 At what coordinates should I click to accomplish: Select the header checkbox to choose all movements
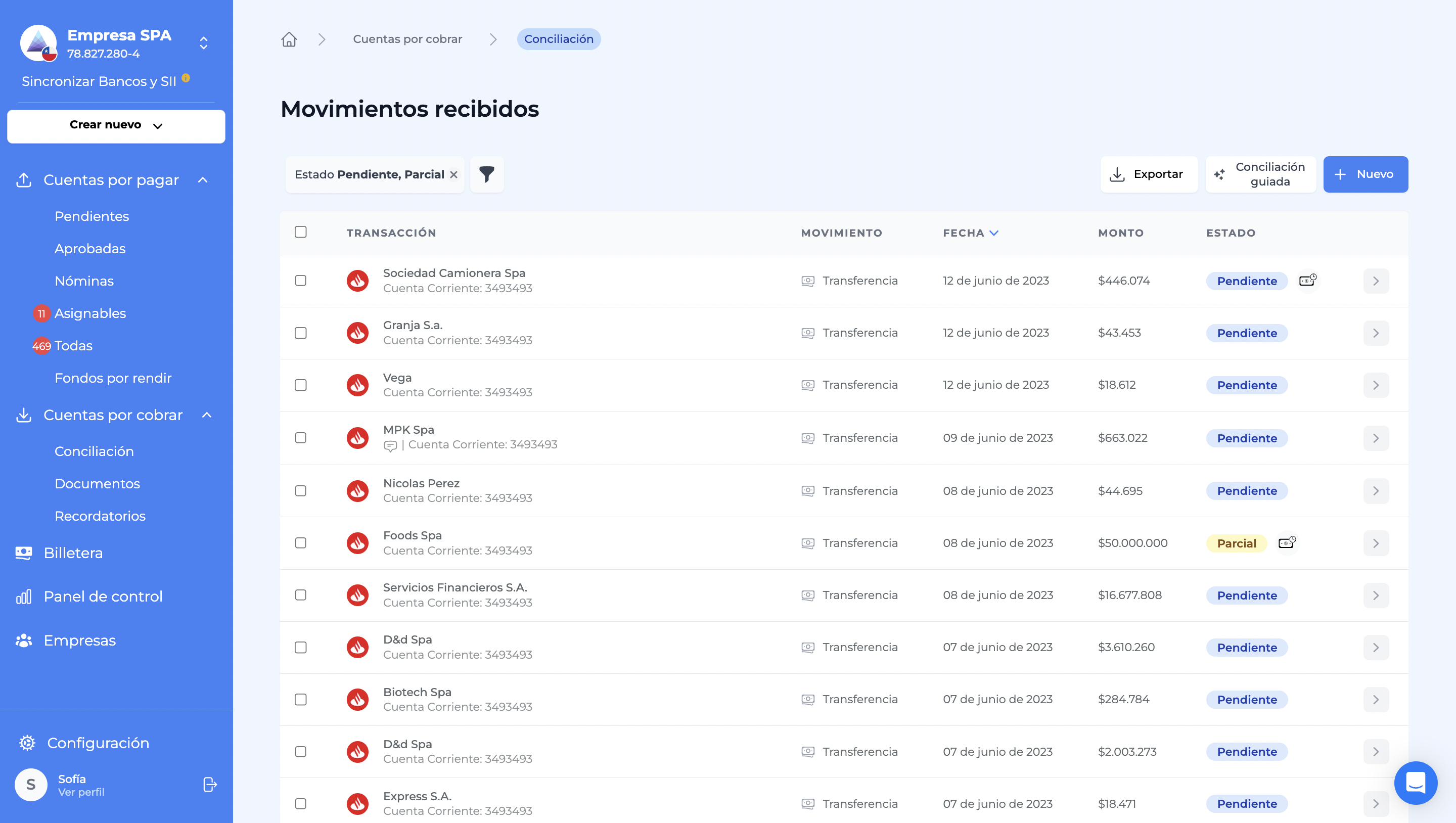click(301, 233)
